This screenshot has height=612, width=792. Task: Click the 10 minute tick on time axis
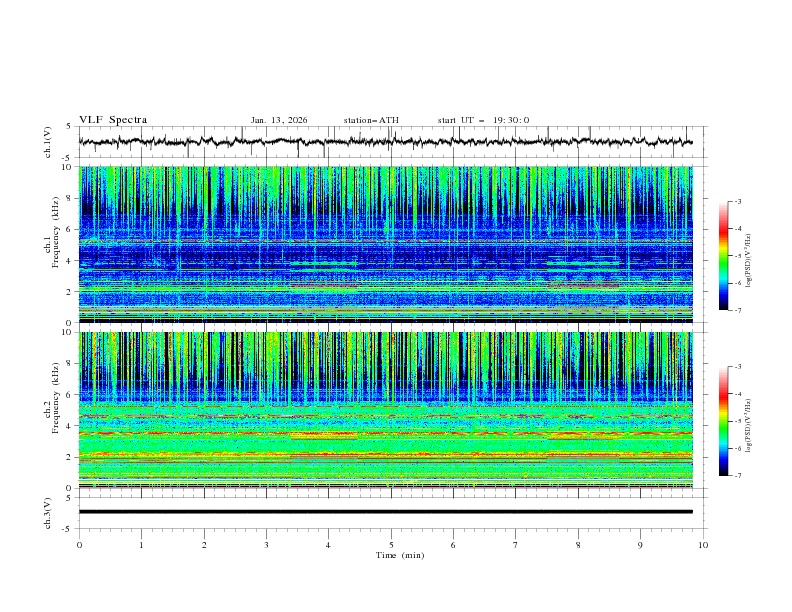[703, 546]
